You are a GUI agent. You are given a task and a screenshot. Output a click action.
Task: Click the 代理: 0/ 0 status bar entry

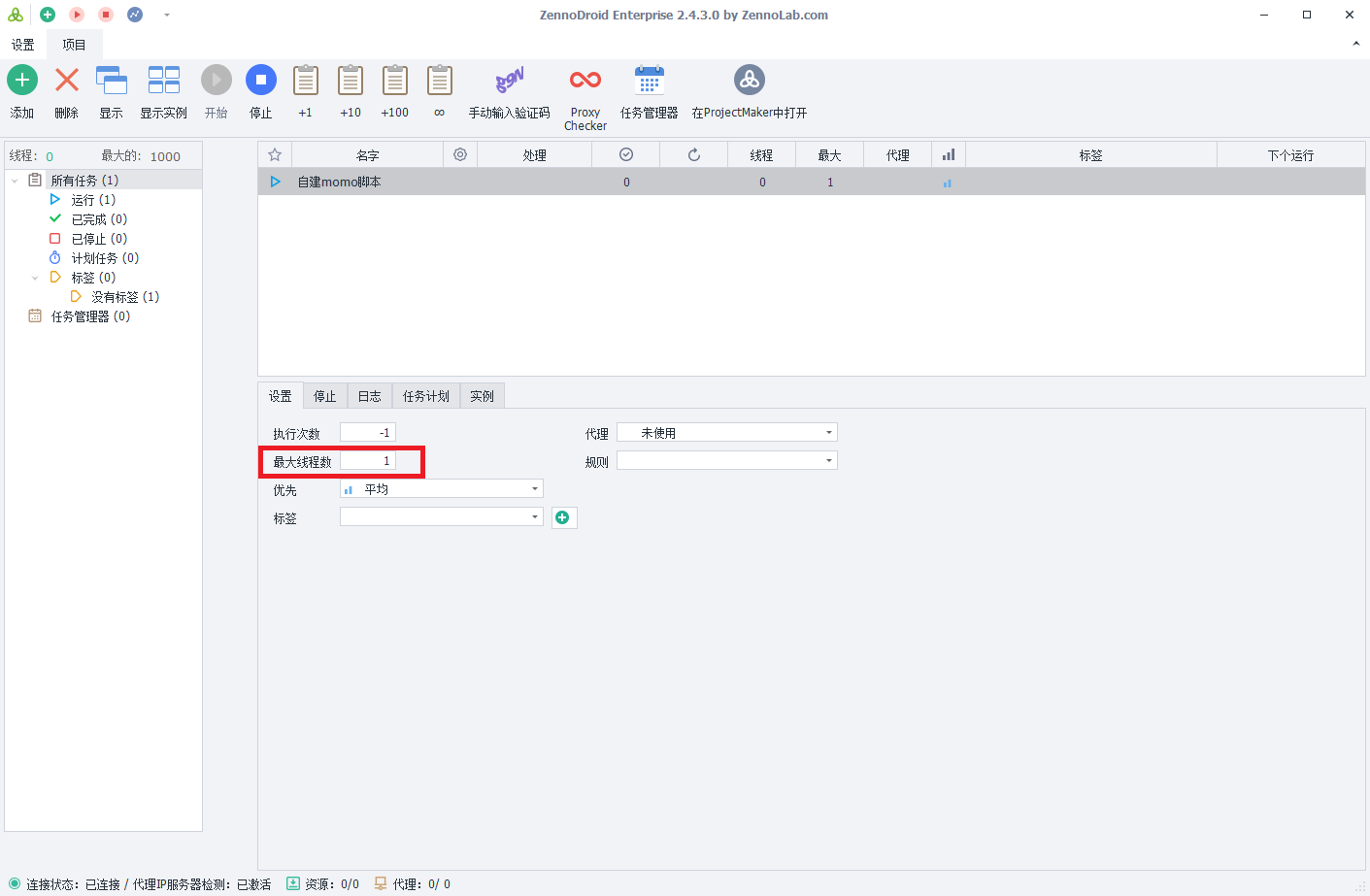[x=413, y=884]
